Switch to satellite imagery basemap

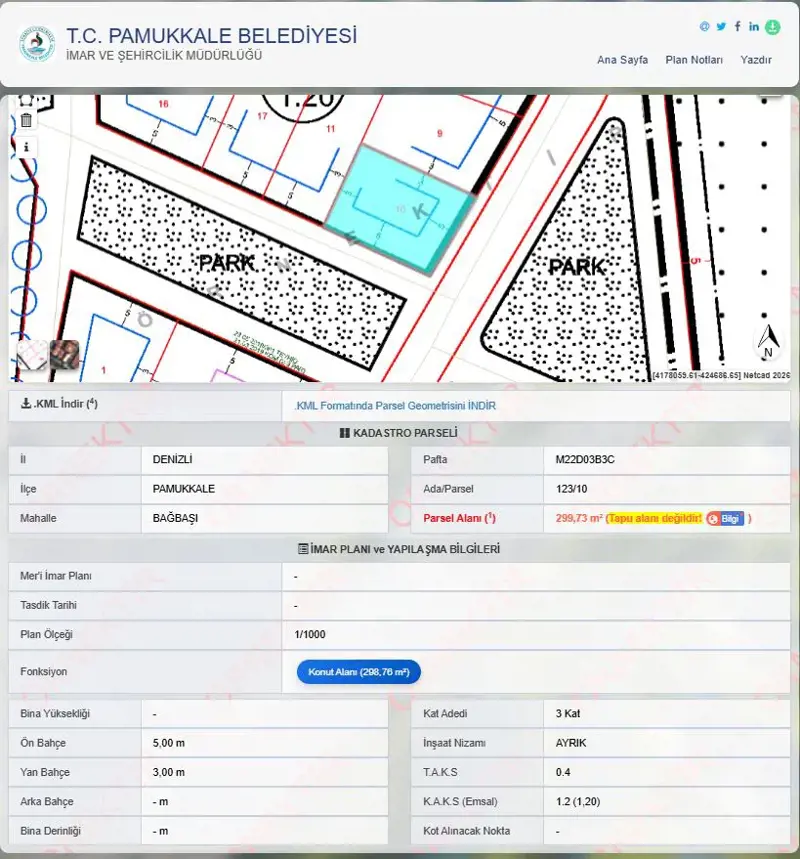(65, 354)
